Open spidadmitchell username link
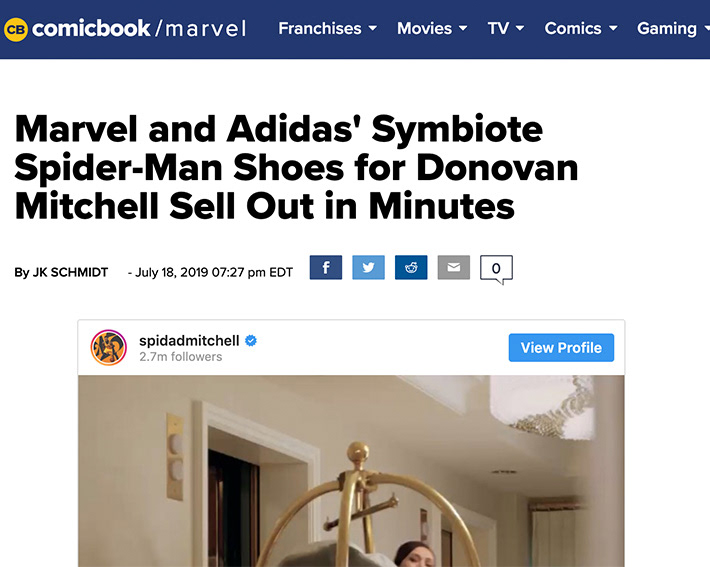Image resolution: width=710 pixels, height=567 pixels. point(189,341)
